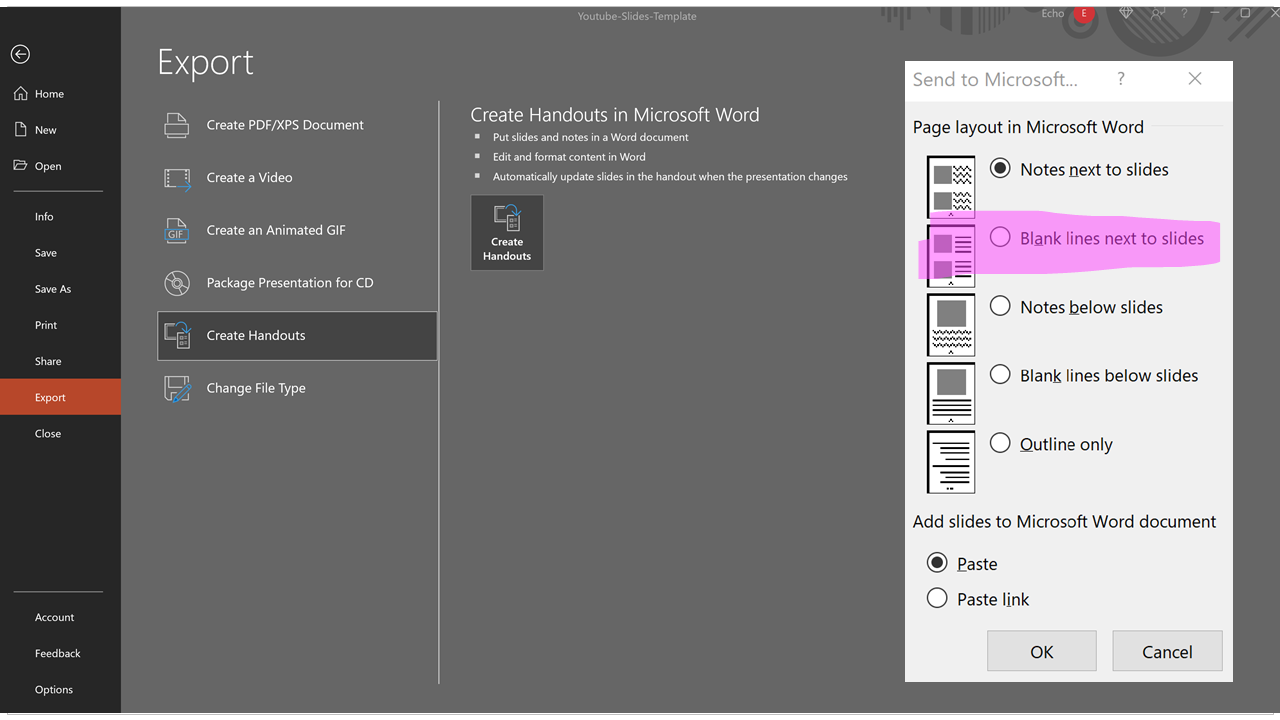Select the Outline only layout

tap(1000, 442)
